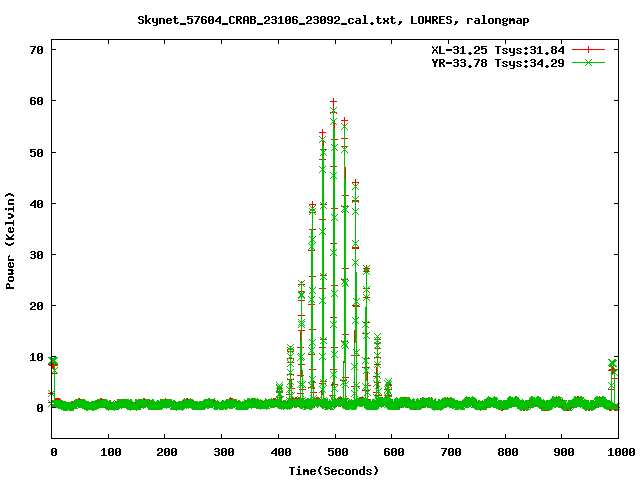Screen dimensions: 640x480
Task: Click the Time(Seconds) x-axis label
Action: point(334,471)
